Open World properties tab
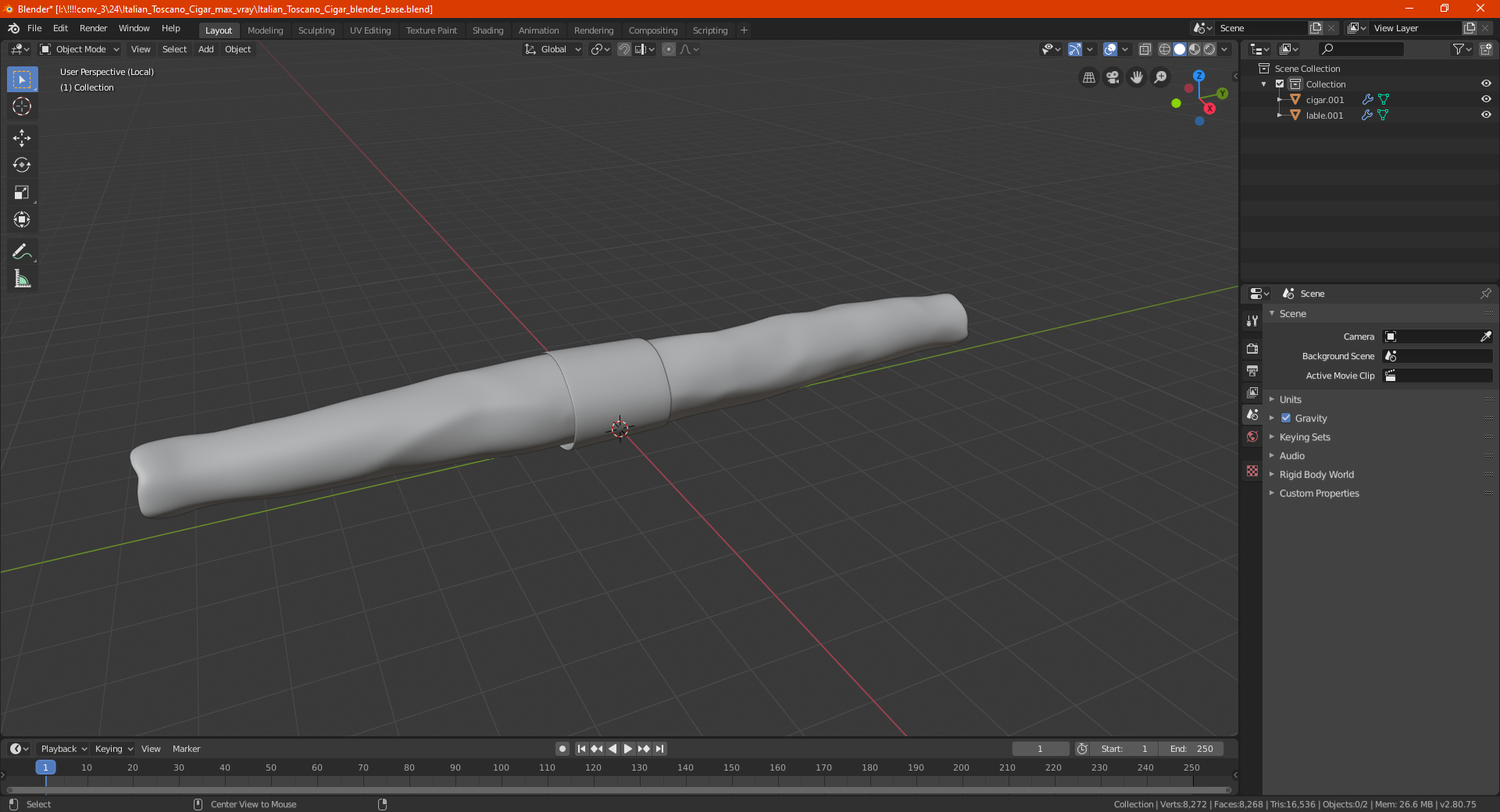This screenshot has width=1500, height=812. pyautogui.click(x=1252, y=436)
